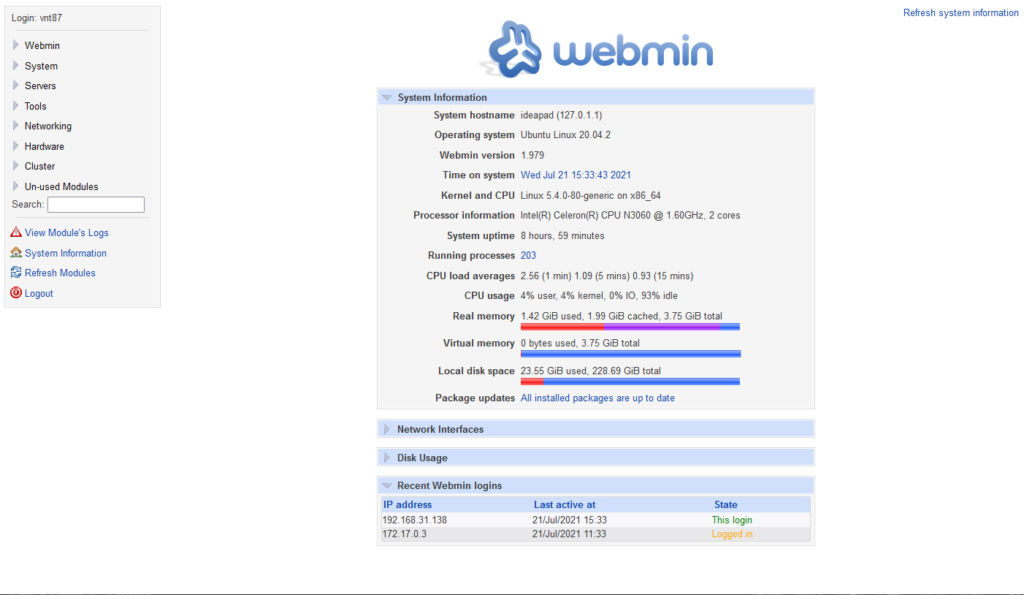Click hostname value ideapad (127.0.1.1)
This screenshot has width=1024, height=595.
point(561,115)
